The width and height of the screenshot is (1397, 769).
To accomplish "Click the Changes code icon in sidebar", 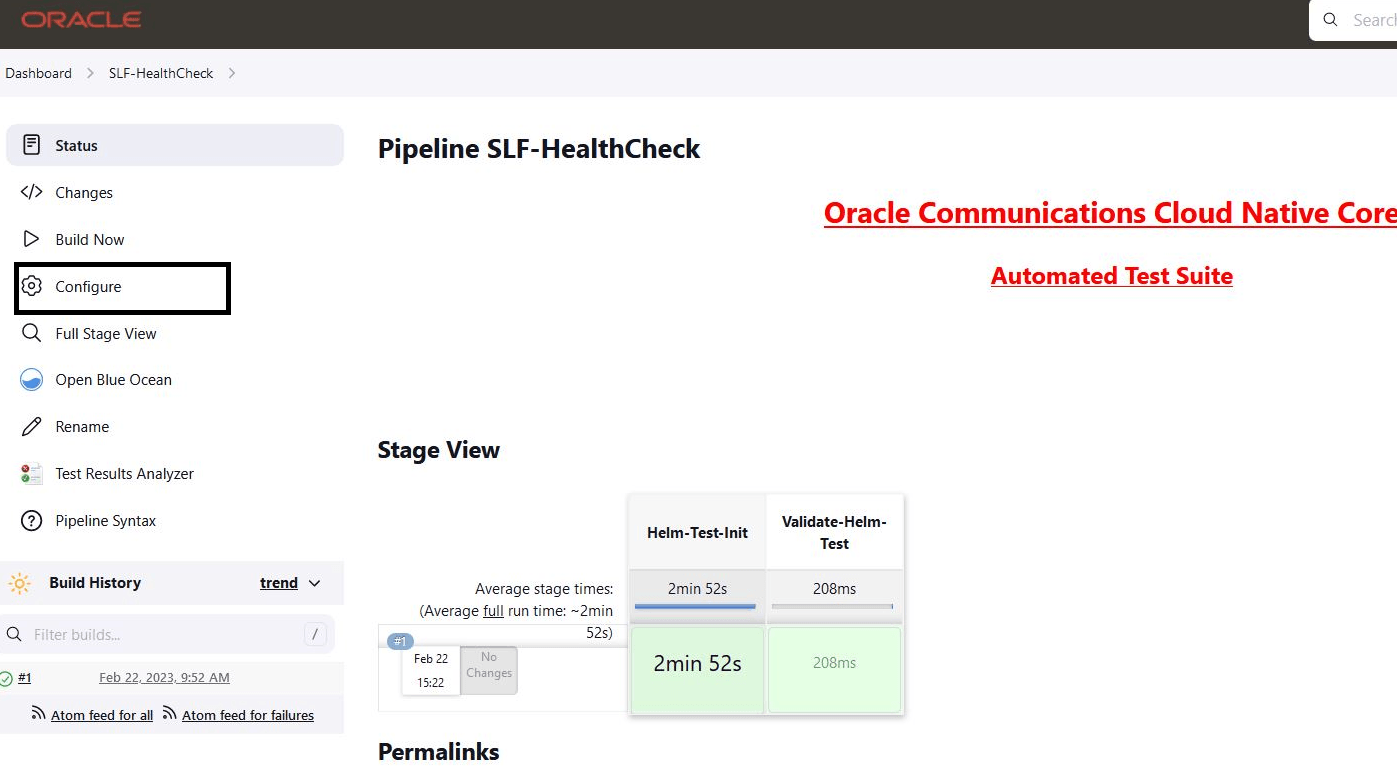I will click(x=31, y=192).
